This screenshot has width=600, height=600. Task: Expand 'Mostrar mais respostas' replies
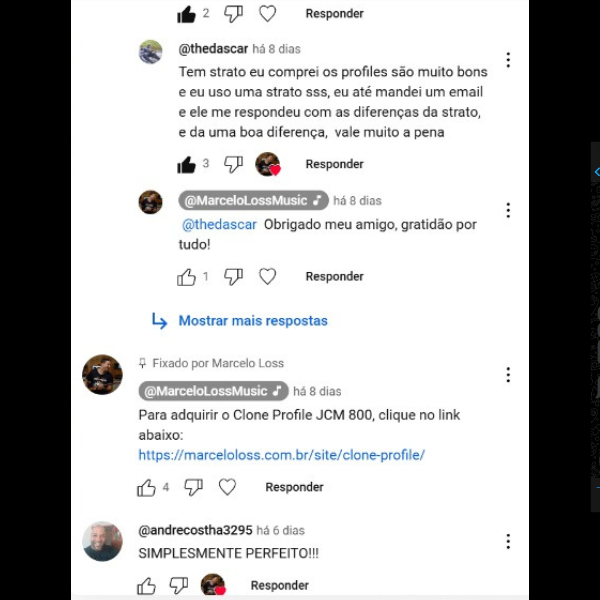pyautogui.click(x=253, y=321)
